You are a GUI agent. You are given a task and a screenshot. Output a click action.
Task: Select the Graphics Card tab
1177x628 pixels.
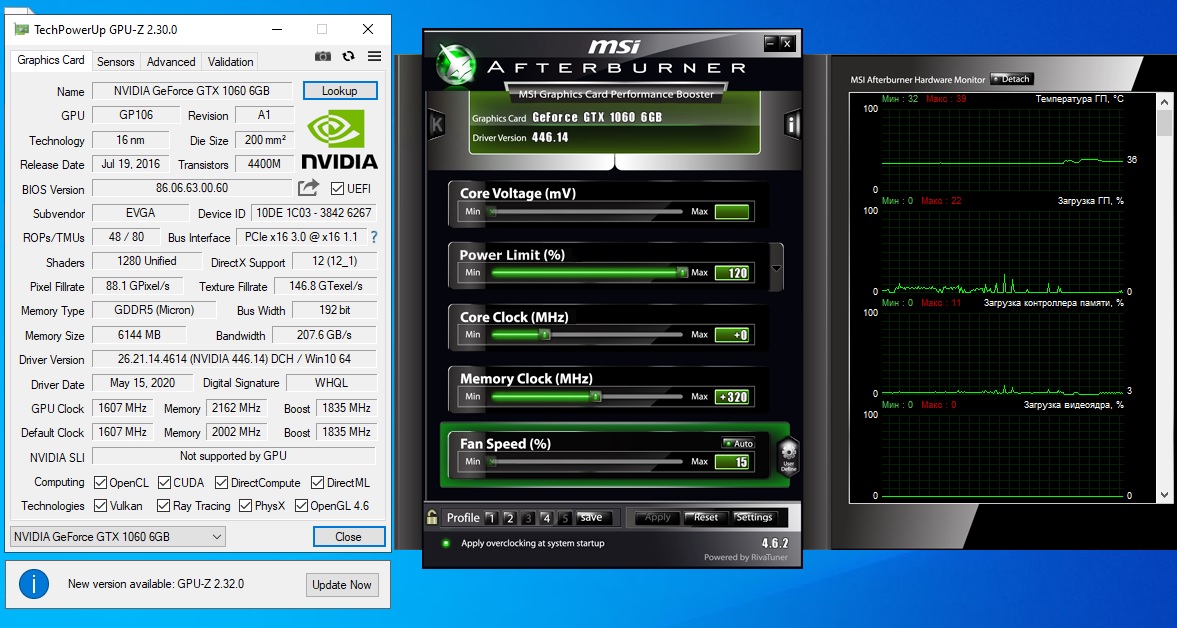(x=51, y=60)
